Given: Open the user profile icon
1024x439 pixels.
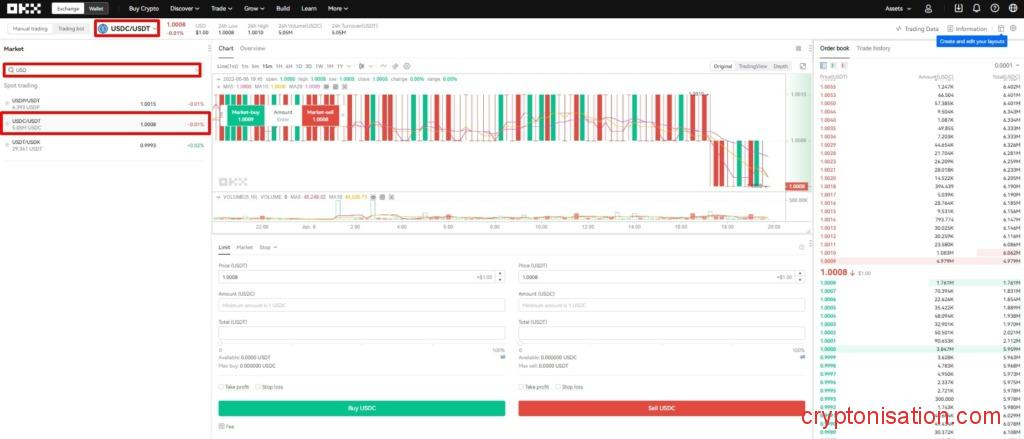Looking at the screenshot, I should (929, 8).
